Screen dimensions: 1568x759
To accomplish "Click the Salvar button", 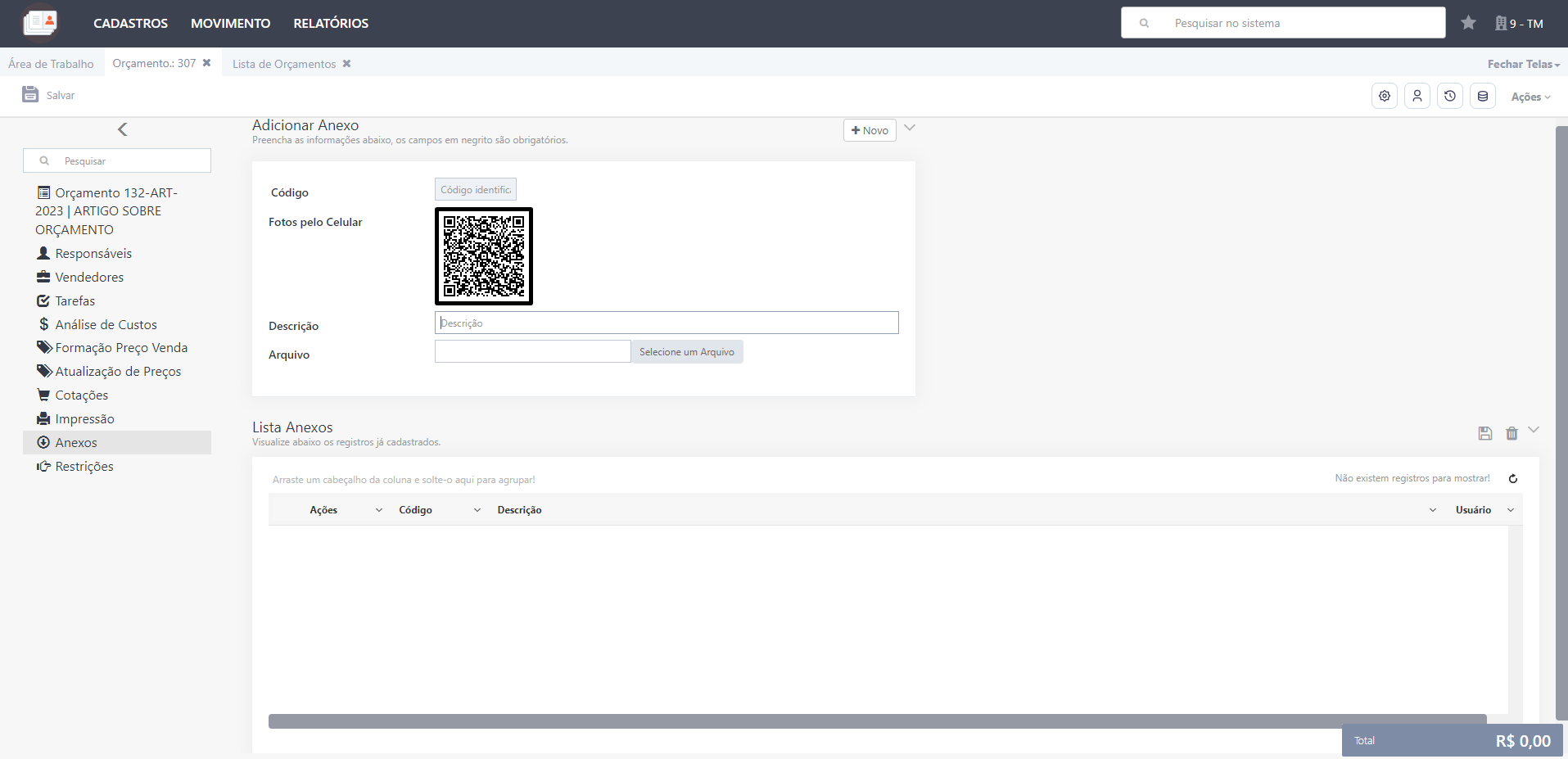I will pos(48,95).
